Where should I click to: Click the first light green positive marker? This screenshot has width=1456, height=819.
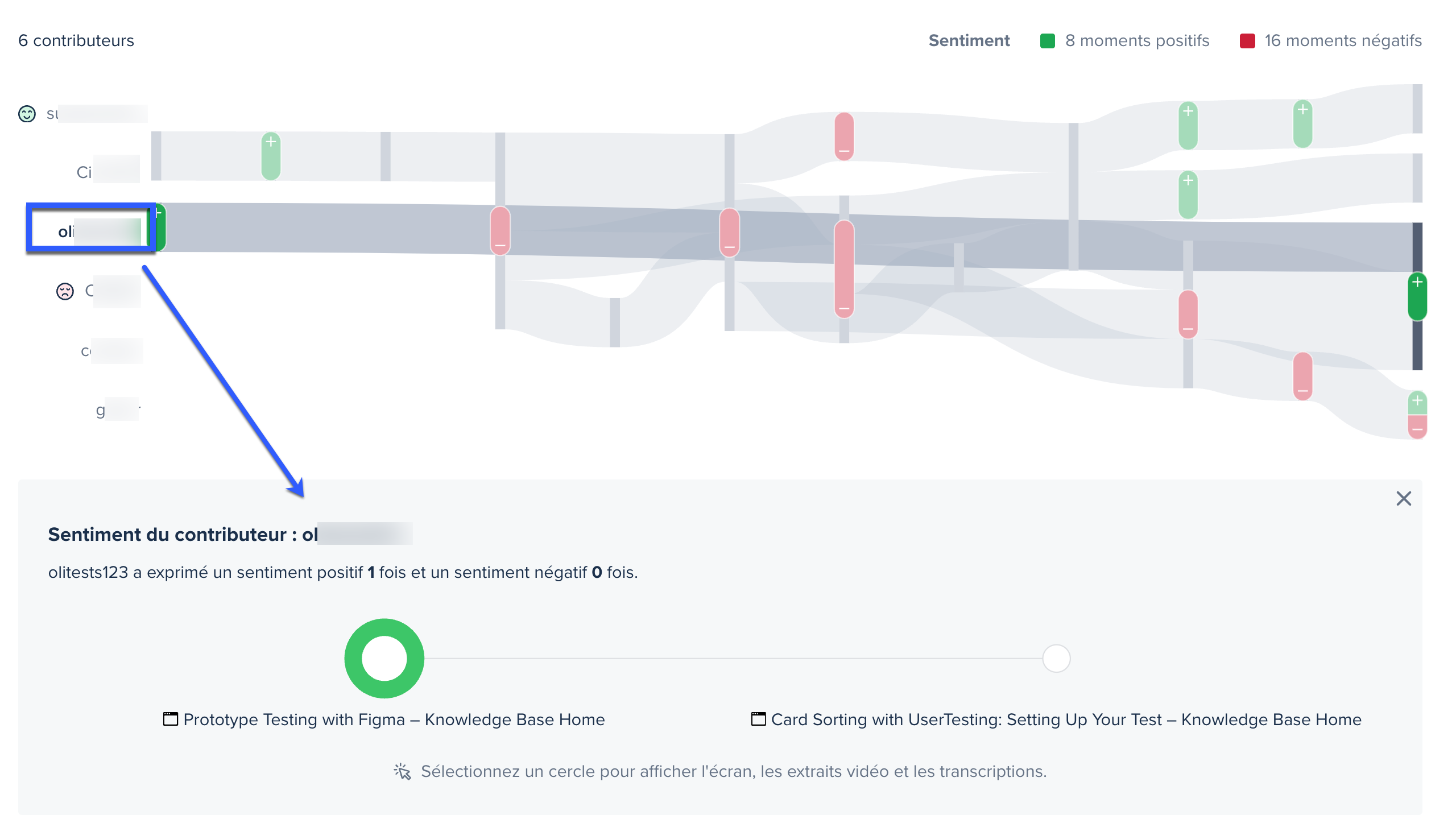click(271, 156)
